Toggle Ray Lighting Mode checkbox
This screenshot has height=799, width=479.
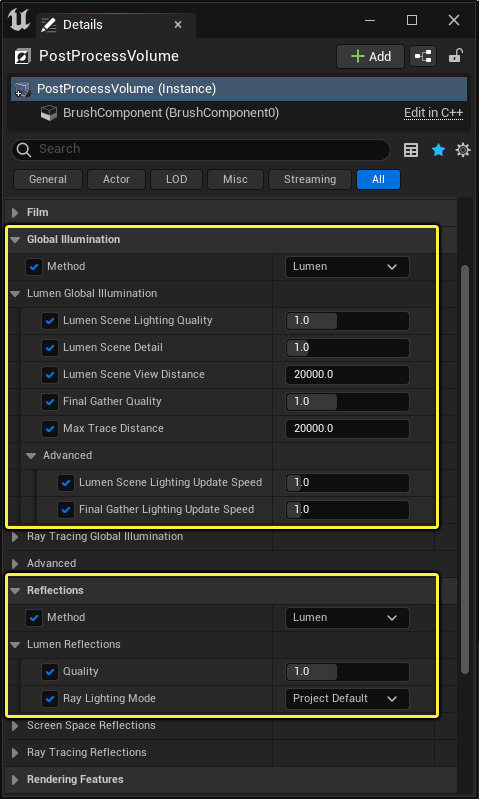pyautogui.click(x=49, y=699)
